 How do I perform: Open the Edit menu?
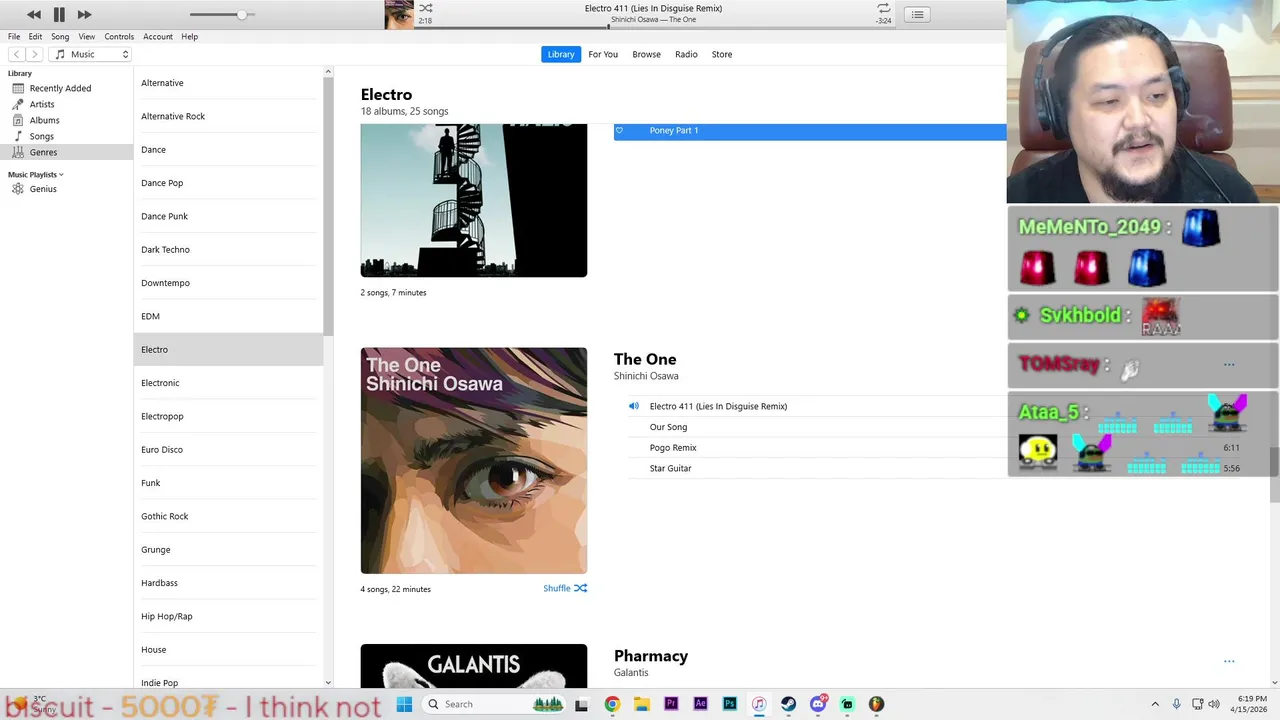tap(35, 36)
